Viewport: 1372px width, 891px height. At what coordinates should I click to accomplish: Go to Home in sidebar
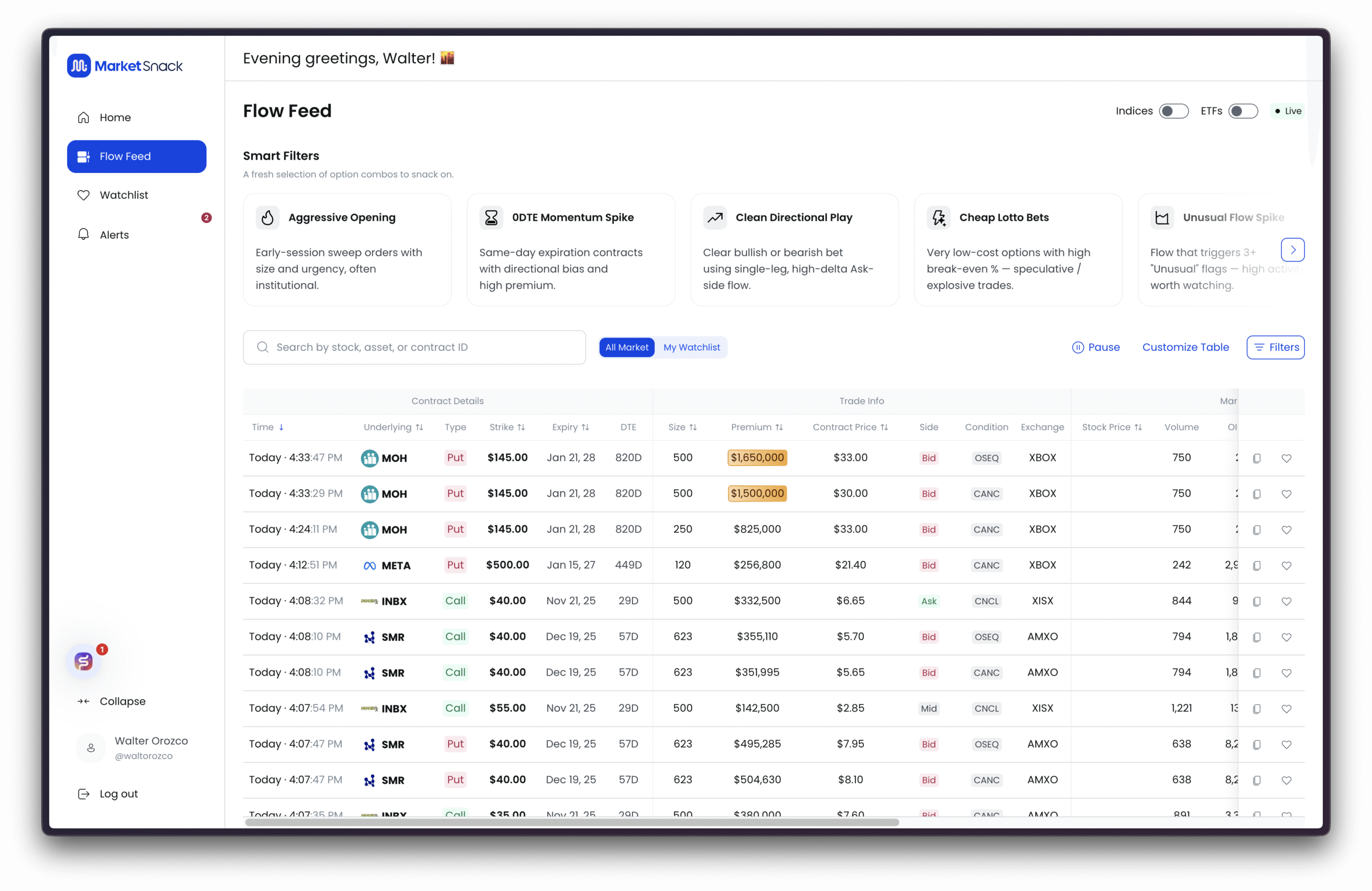115,117
